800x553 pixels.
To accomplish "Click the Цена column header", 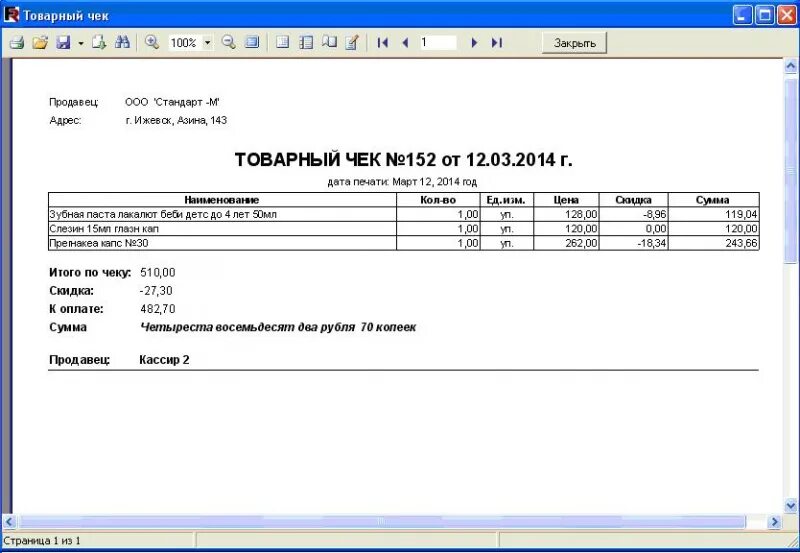I will pos(566,200).
